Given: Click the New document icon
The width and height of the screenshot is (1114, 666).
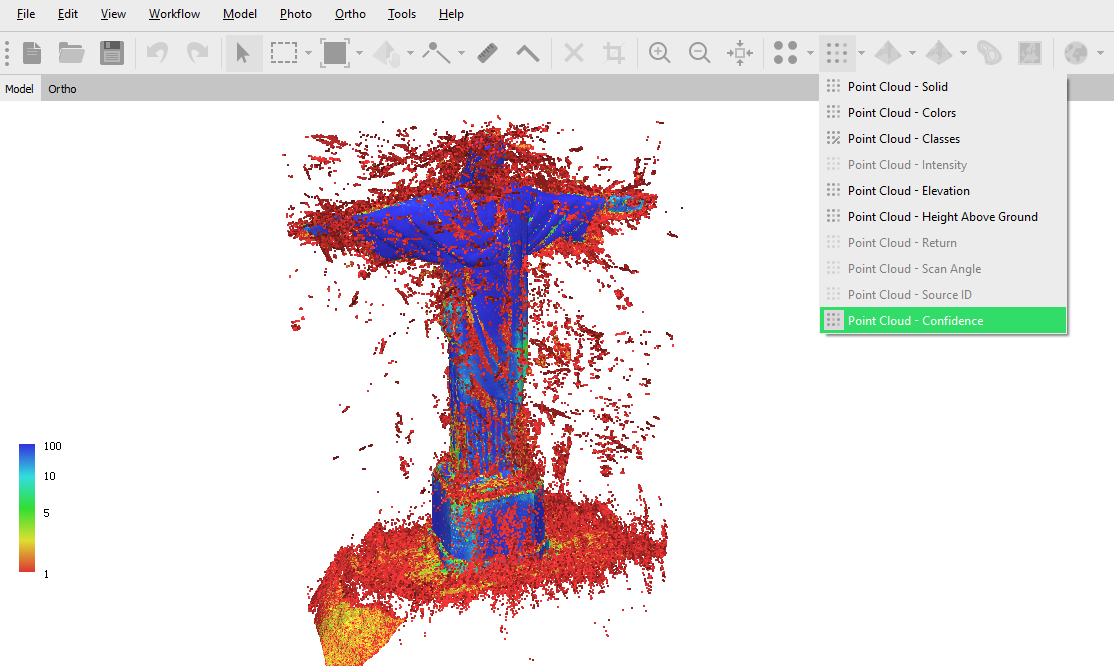Looking at the screenshot, I should point(32,53).
